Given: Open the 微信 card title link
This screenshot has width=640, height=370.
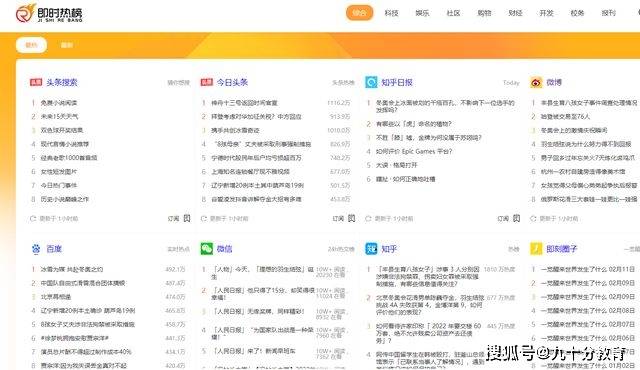Looking at the screenshot, I should pyautogui.click(x=224, y=249).
